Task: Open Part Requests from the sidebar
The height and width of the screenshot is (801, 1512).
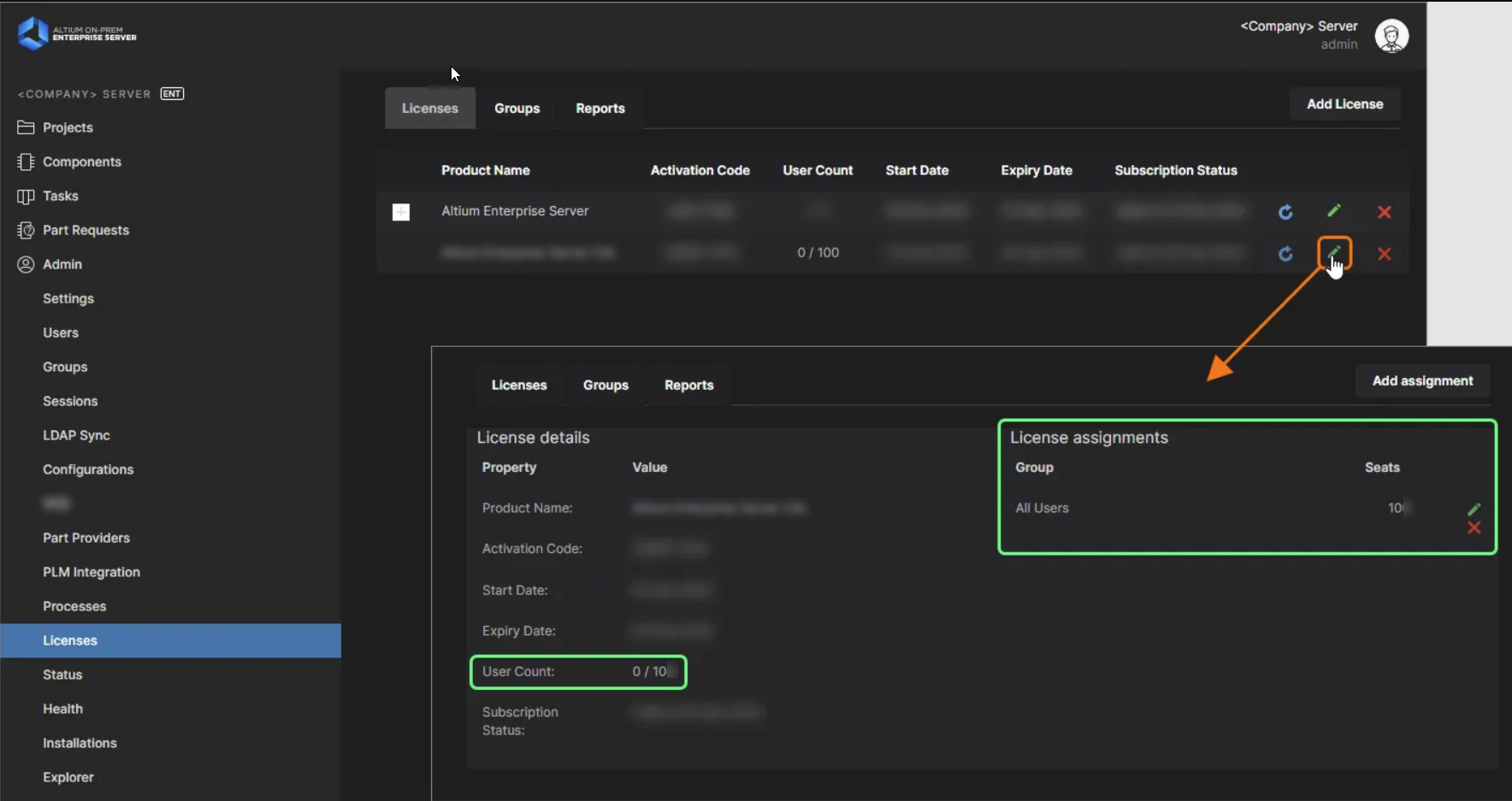Action: (x=86, y=230)
